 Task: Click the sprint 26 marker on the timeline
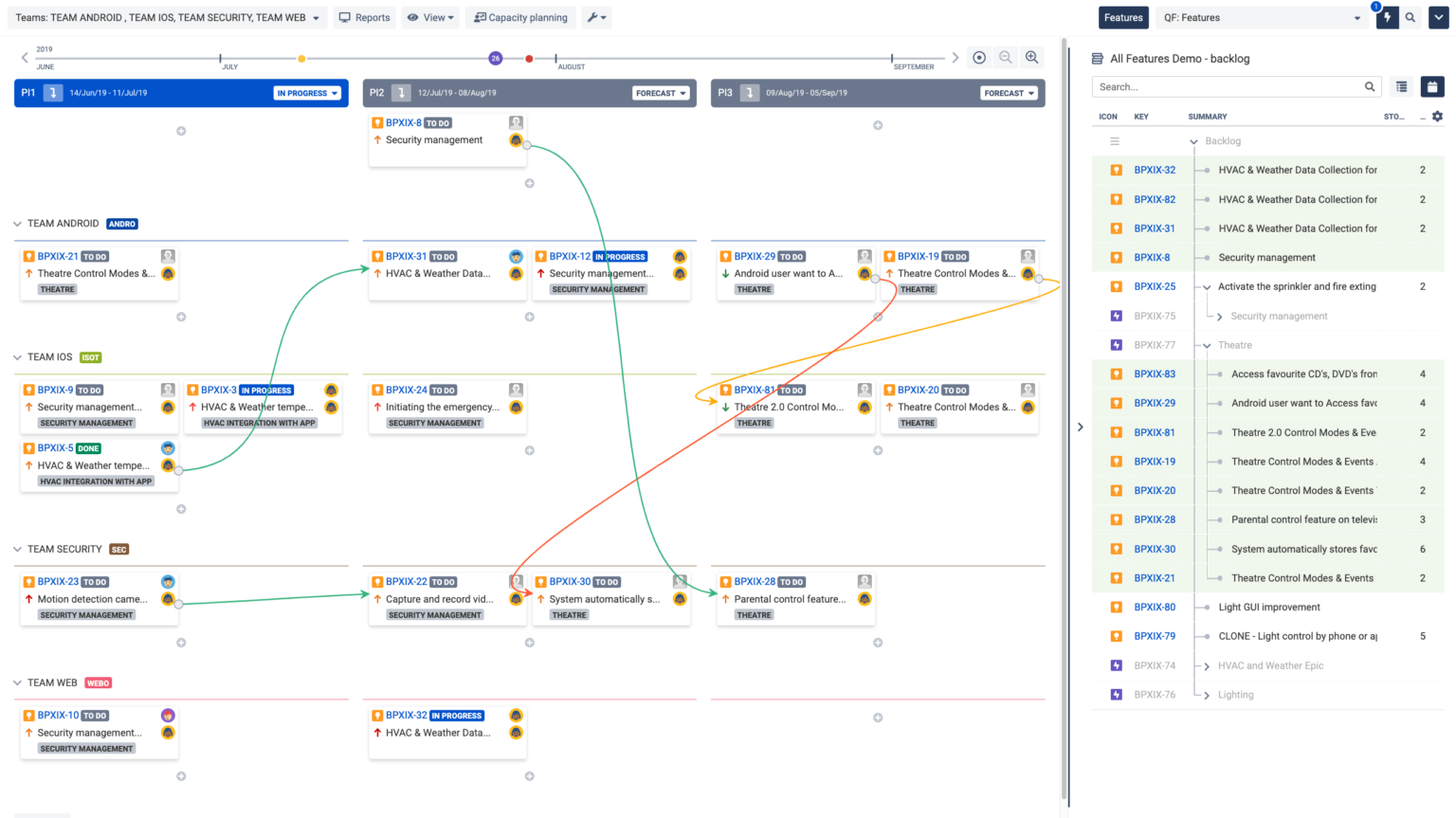495,57
